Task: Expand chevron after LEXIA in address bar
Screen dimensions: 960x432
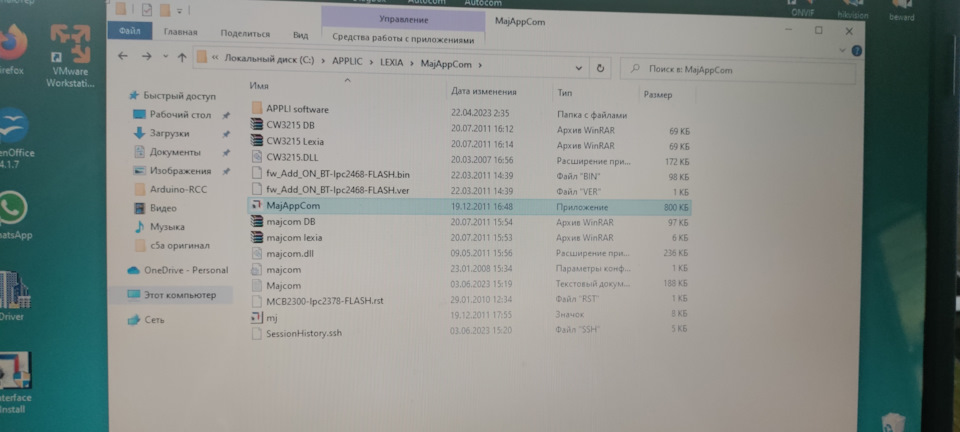Action: click(411, 63)
